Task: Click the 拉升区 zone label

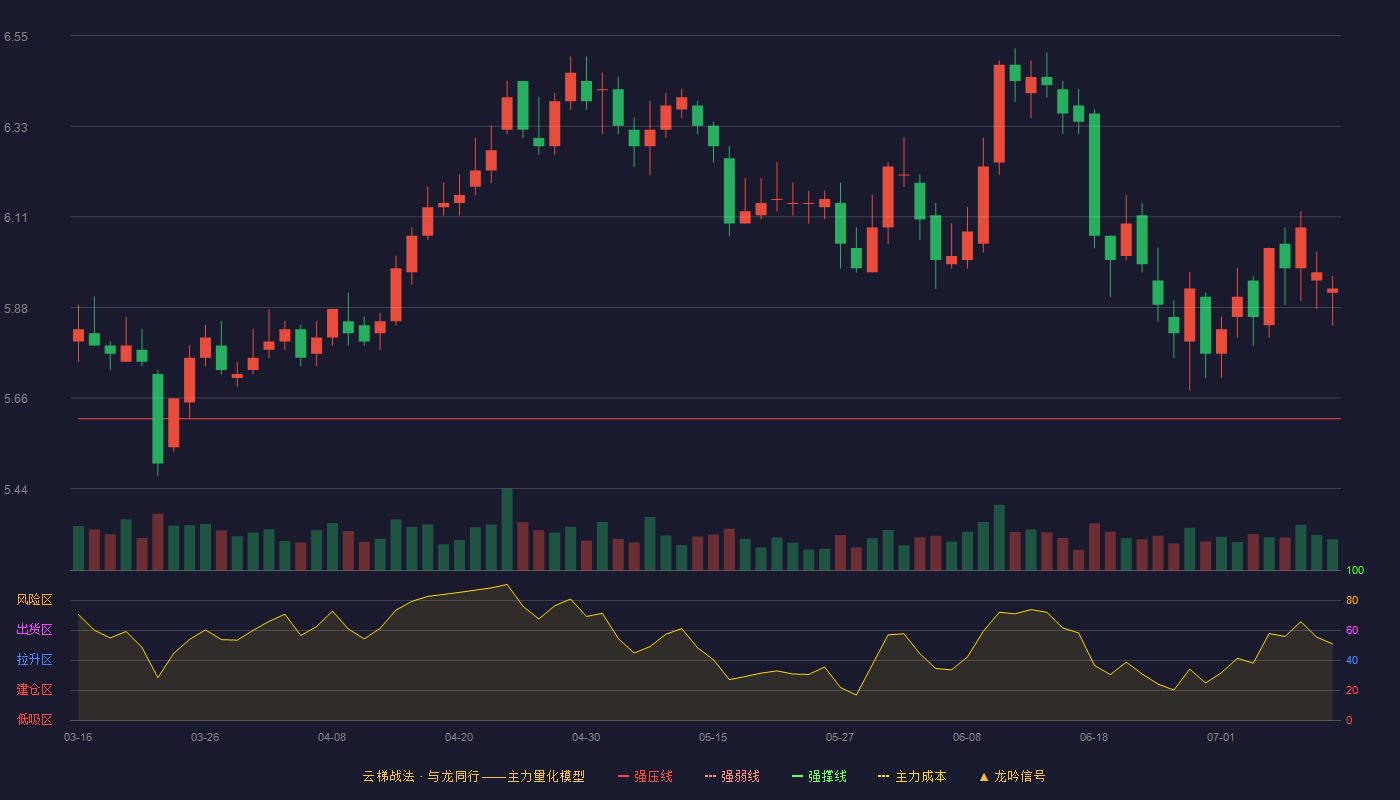Action: 34,660
